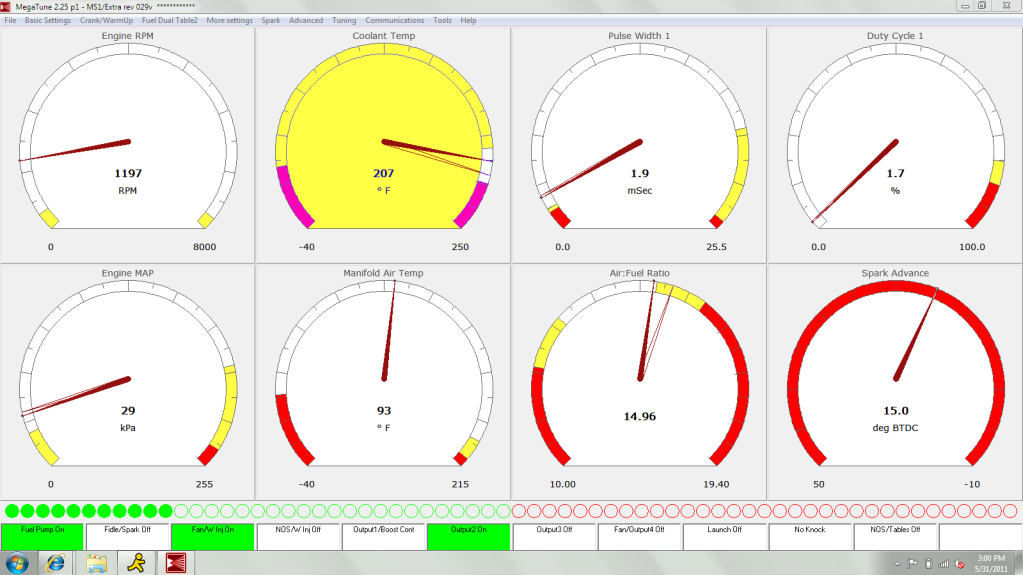This screenshot has width=1023, height=575.
Task: Open the Basic Settings menu
Action: click(48, 20)
